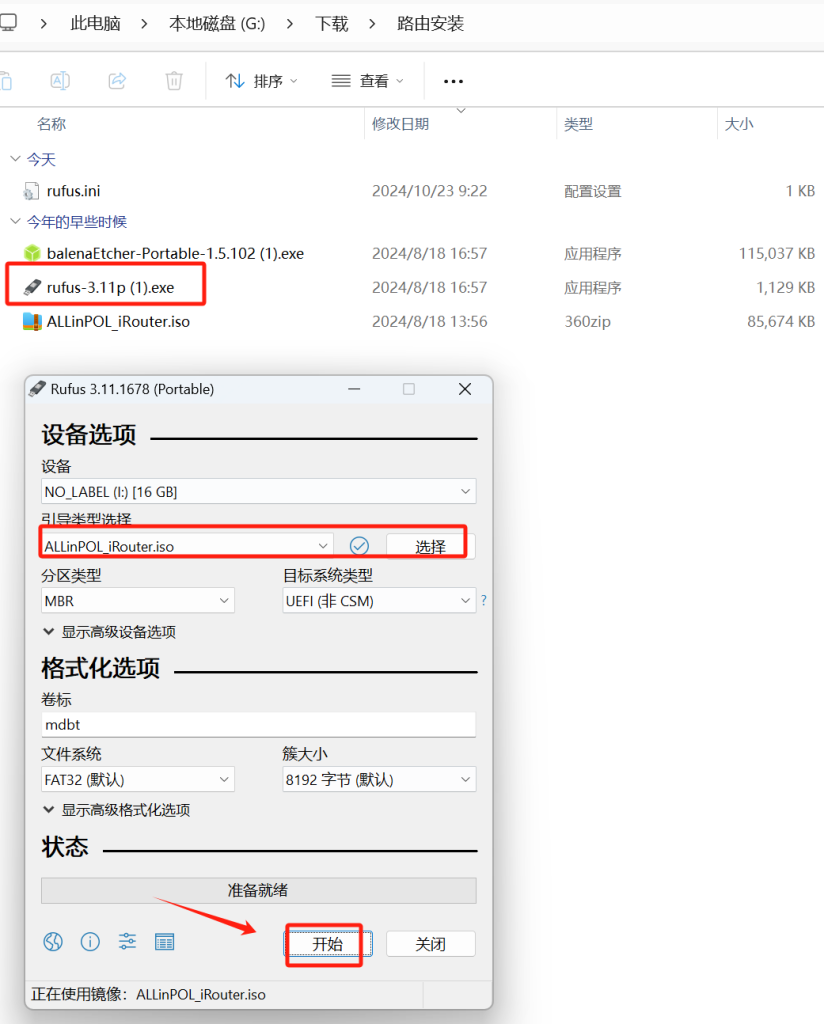Click the rename icon in Explorer toolbar
This screenshot has width=824, height=1024.
tap(60, 81)
